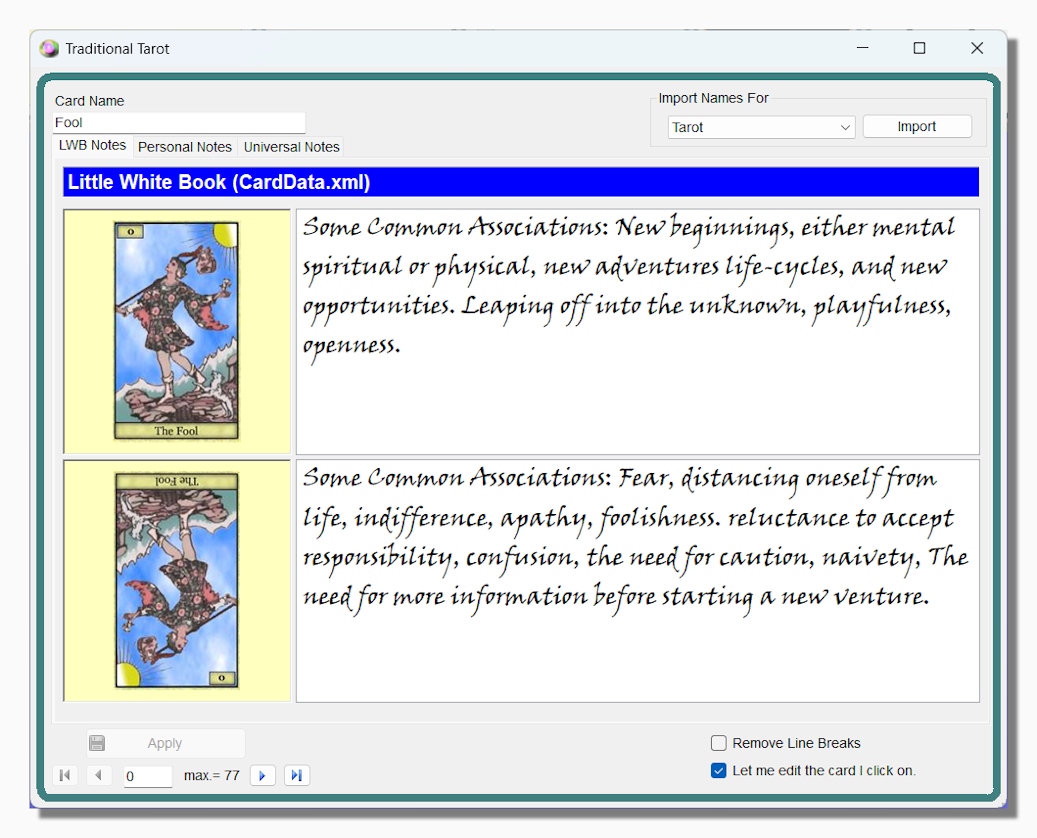Click the card number input field

coord(148,776)
